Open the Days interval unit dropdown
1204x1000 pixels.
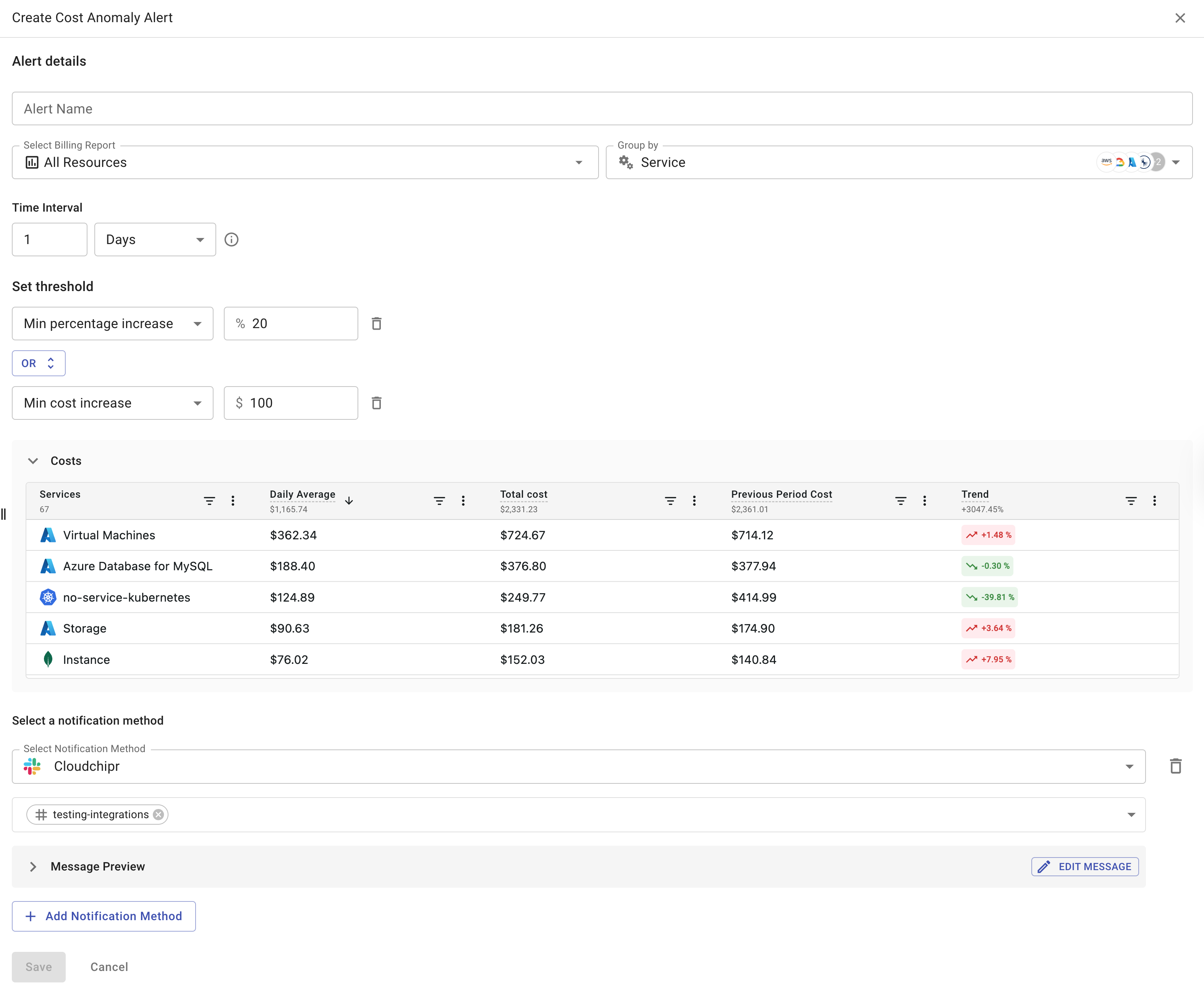tap(155, 239)
